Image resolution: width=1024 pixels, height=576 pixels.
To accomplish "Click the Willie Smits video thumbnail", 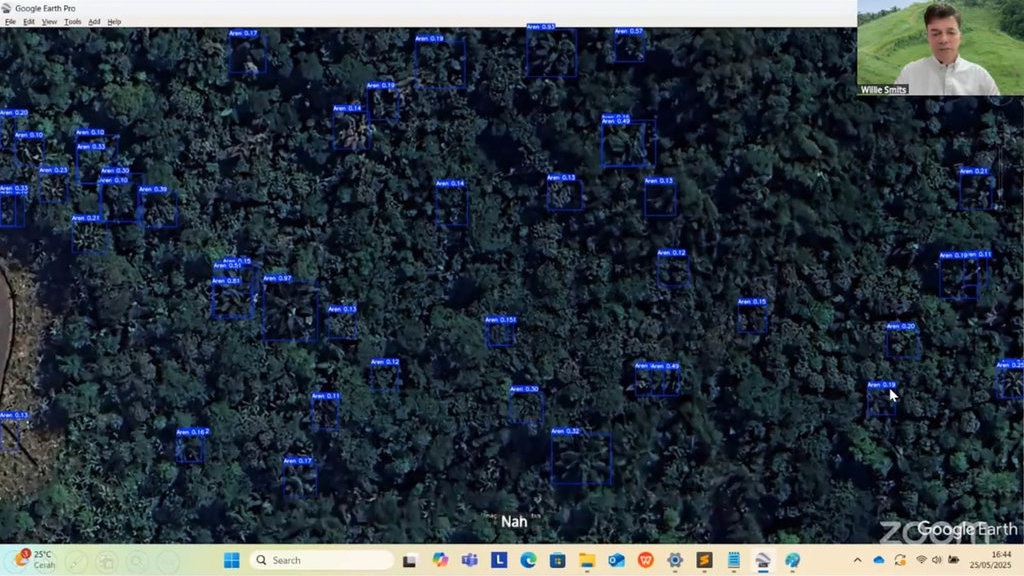I will (x=940, y=48).
